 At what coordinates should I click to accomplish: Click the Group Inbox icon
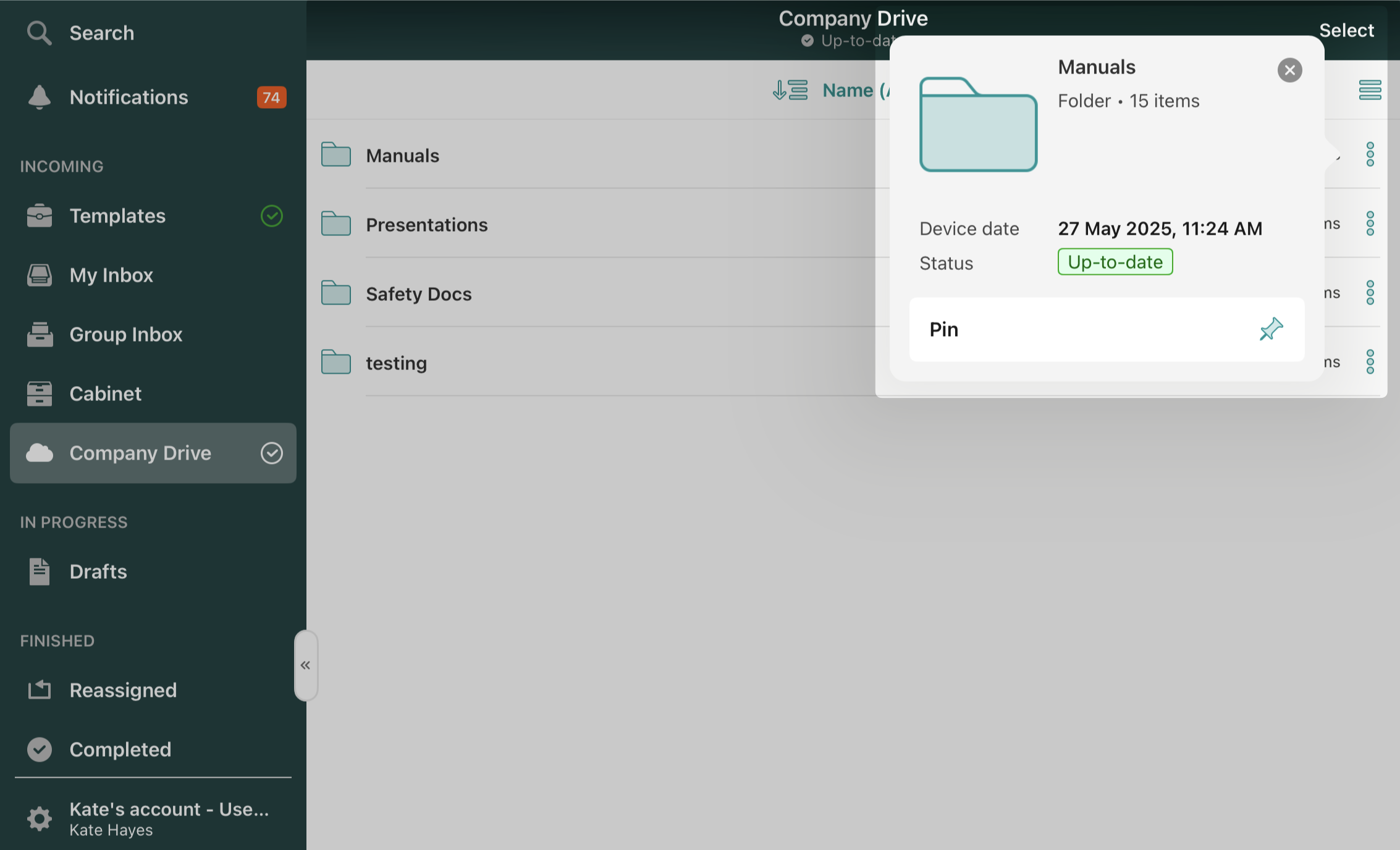coord(39,334)
